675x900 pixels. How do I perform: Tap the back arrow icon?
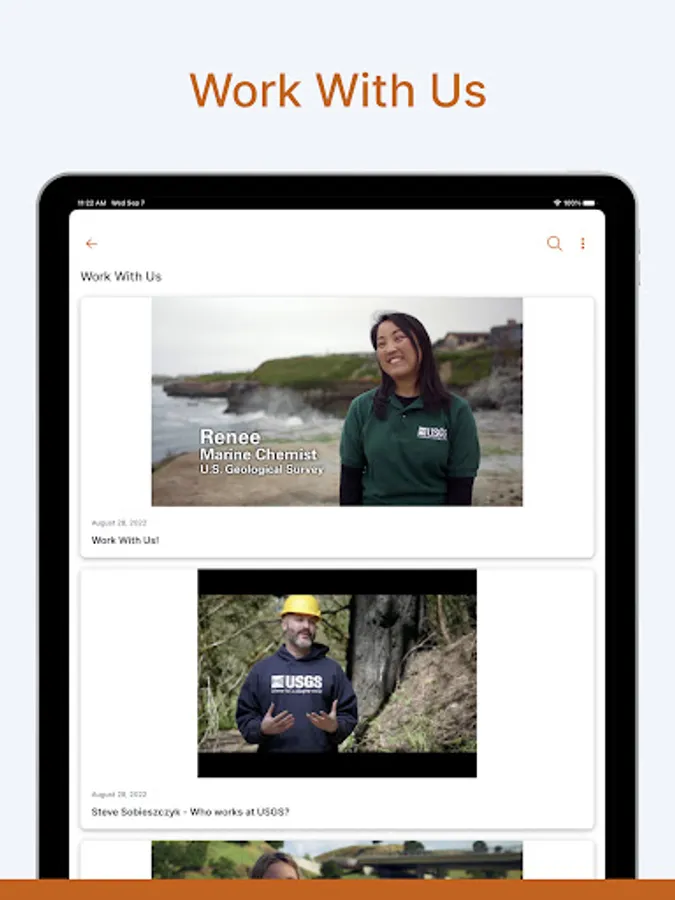(91, 244)
